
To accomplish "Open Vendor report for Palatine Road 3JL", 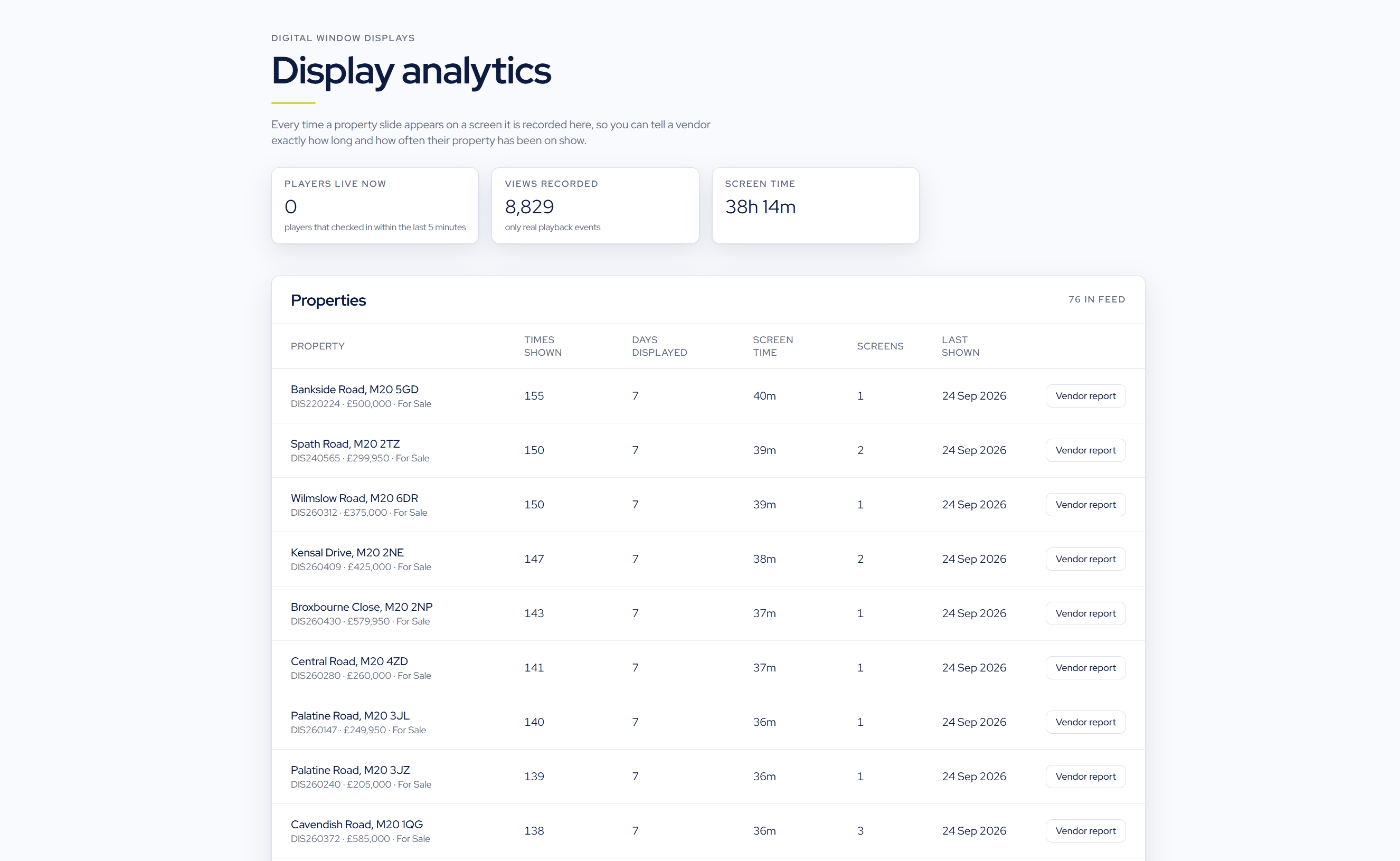I will click(x=1085, y=722).
